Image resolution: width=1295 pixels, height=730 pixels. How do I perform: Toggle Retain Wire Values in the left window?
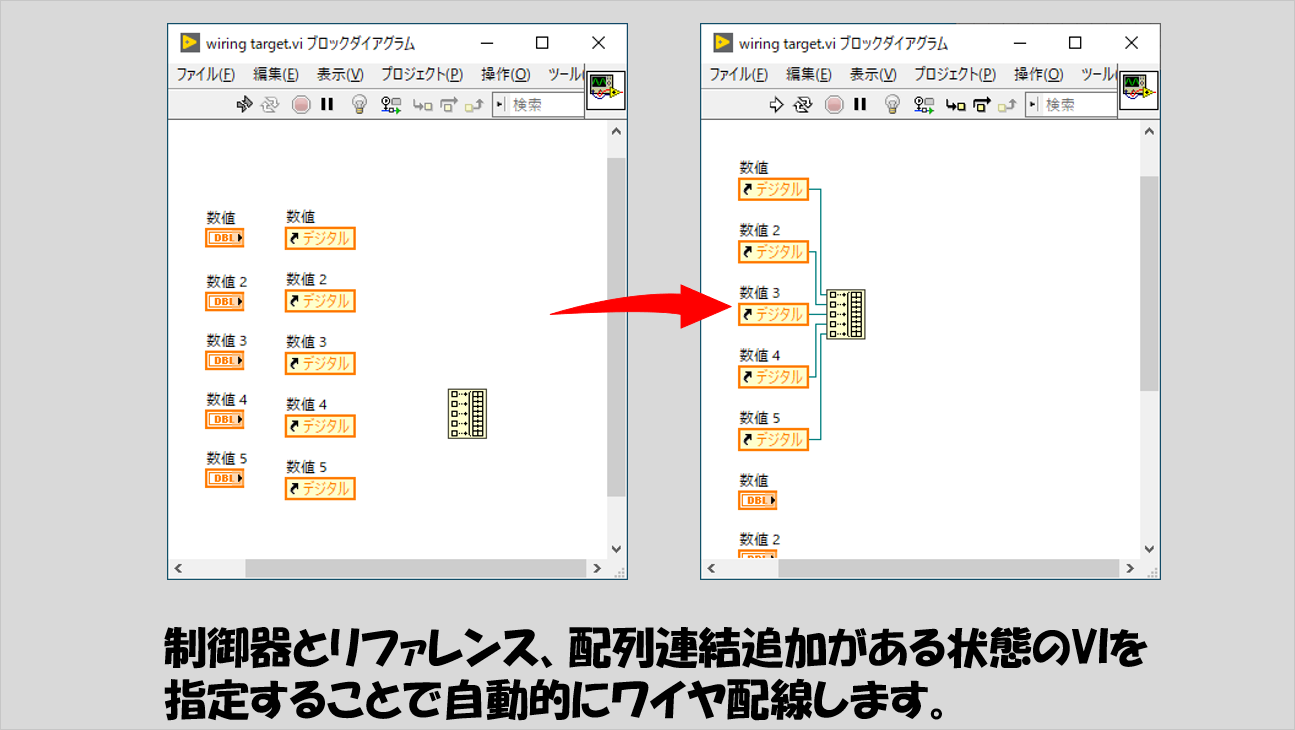391,104
